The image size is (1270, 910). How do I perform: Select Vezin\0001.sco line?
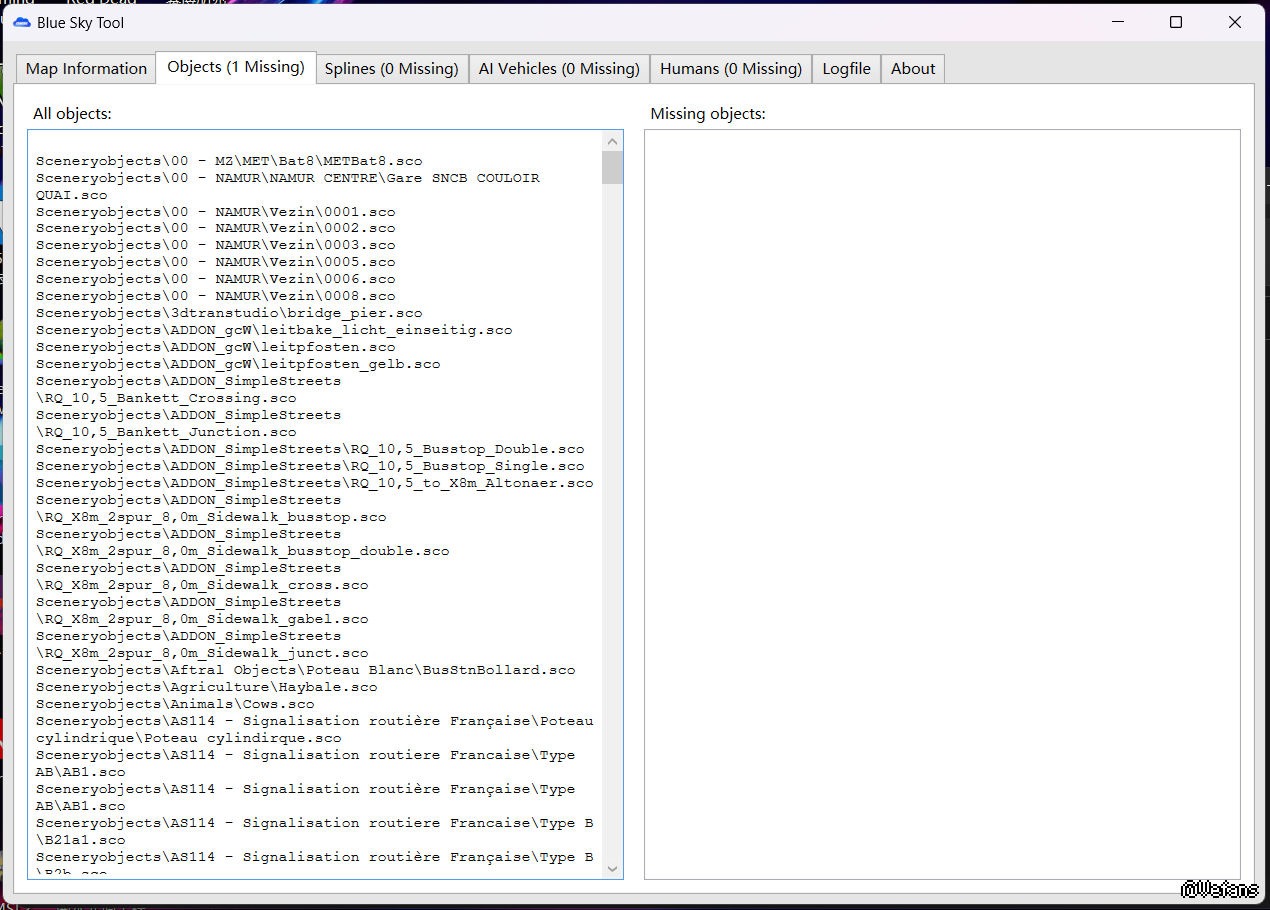click(215, 212)
